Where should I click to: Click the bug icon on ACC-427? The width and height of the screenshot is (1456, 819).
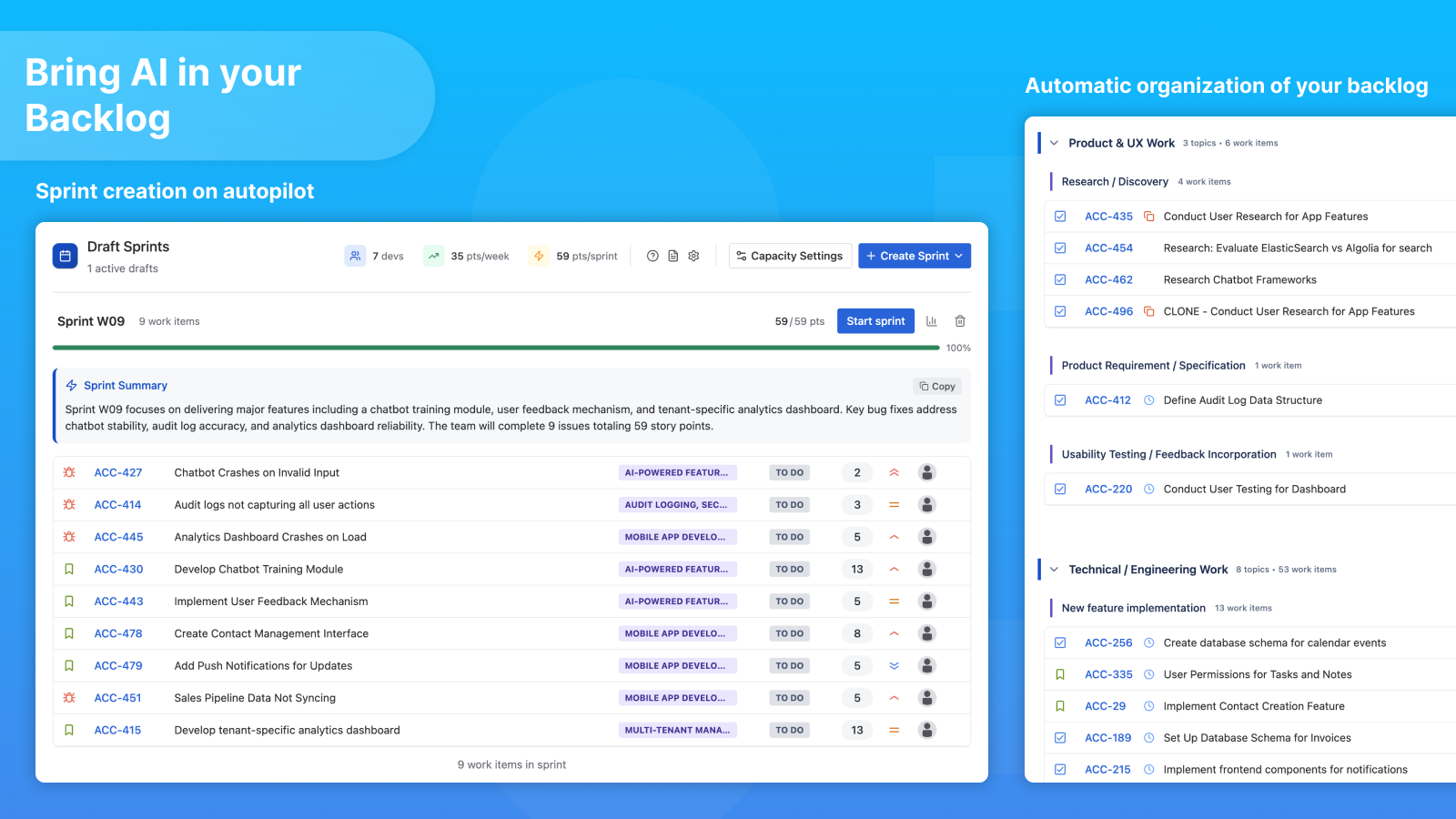point(68,472)
